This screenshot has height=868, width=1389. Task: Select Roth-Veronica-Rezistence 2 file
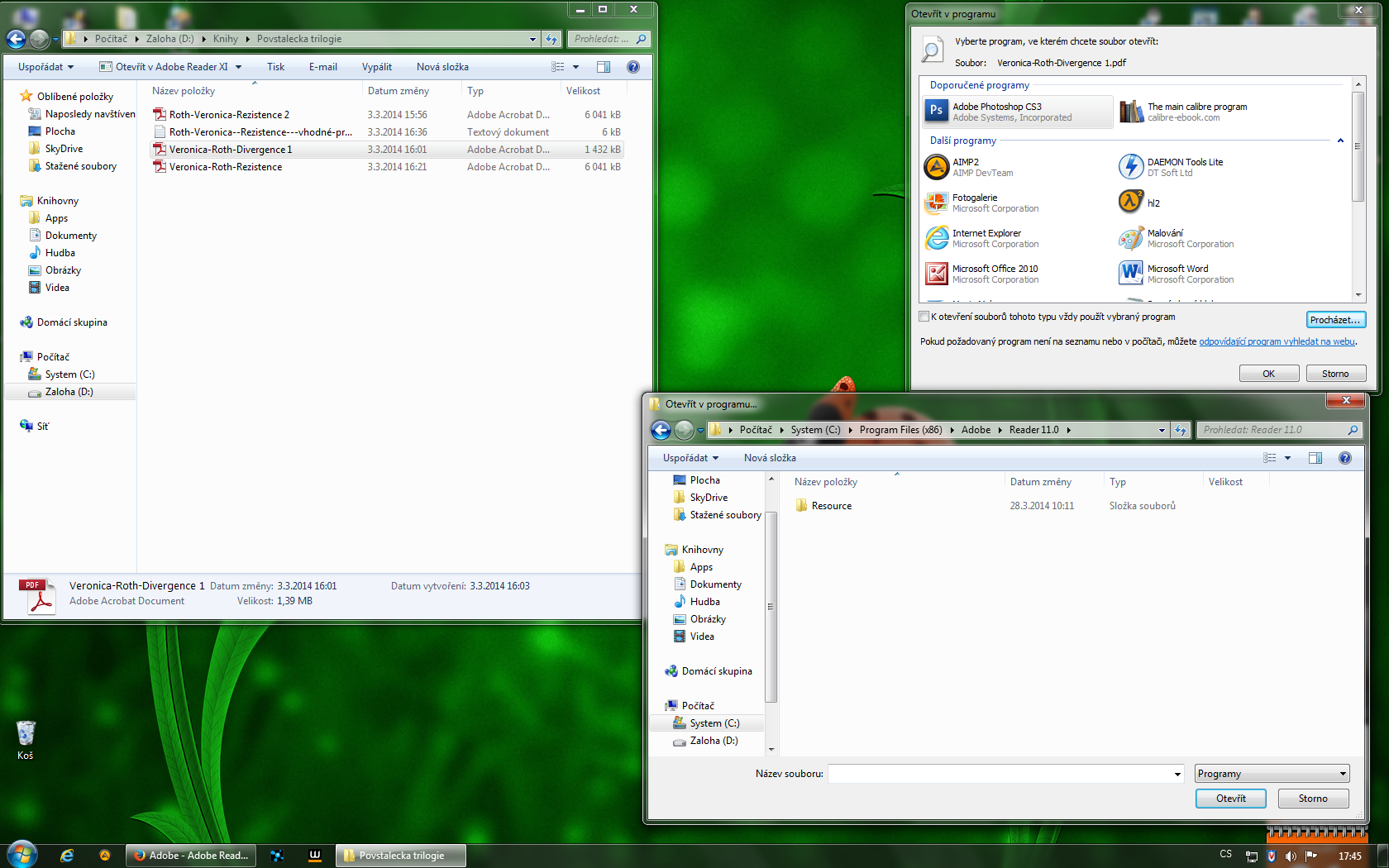point(387,115)
